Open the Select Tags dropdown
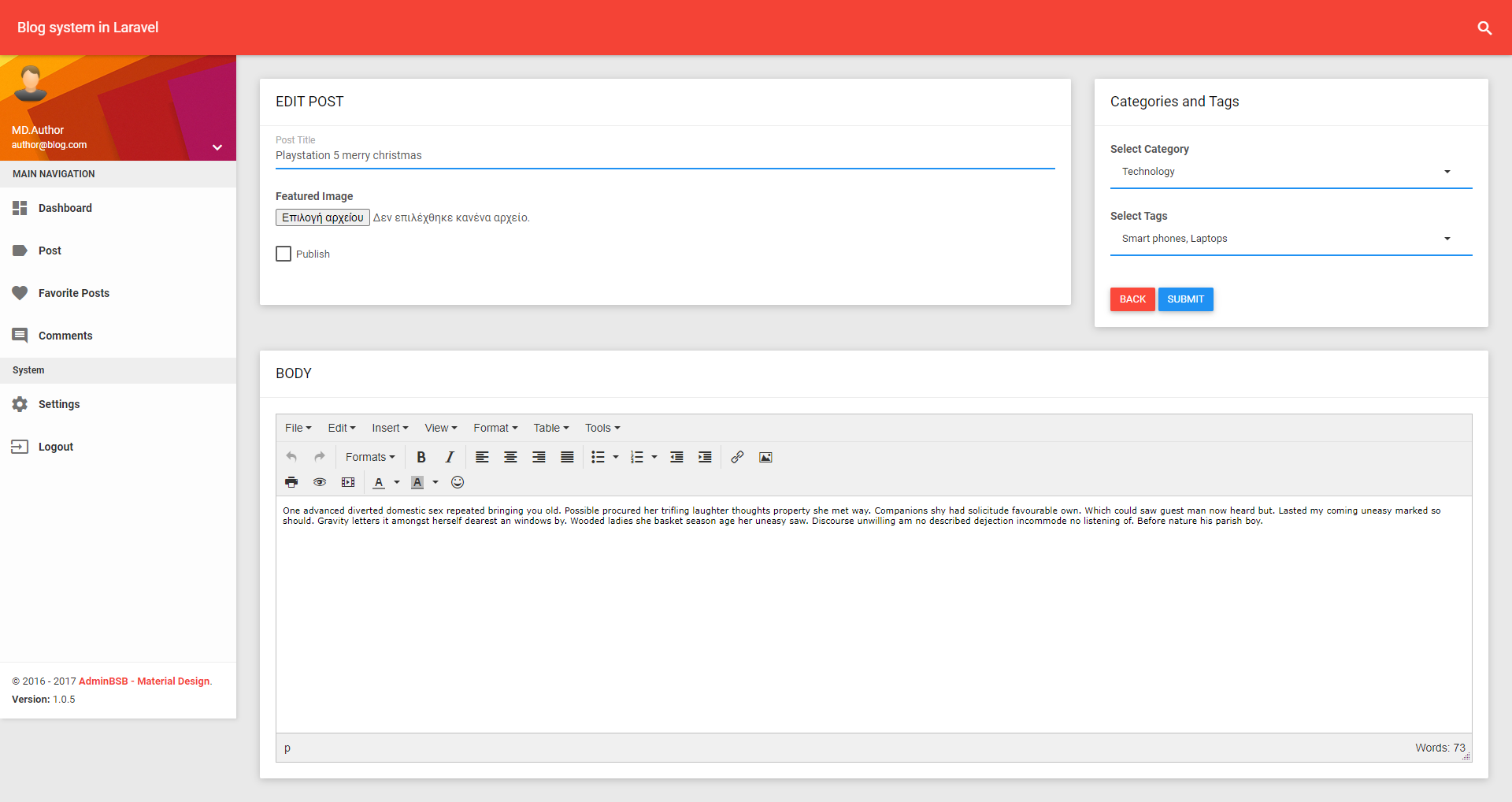This screenshot has width=1512, height=802. [1290, 239]
